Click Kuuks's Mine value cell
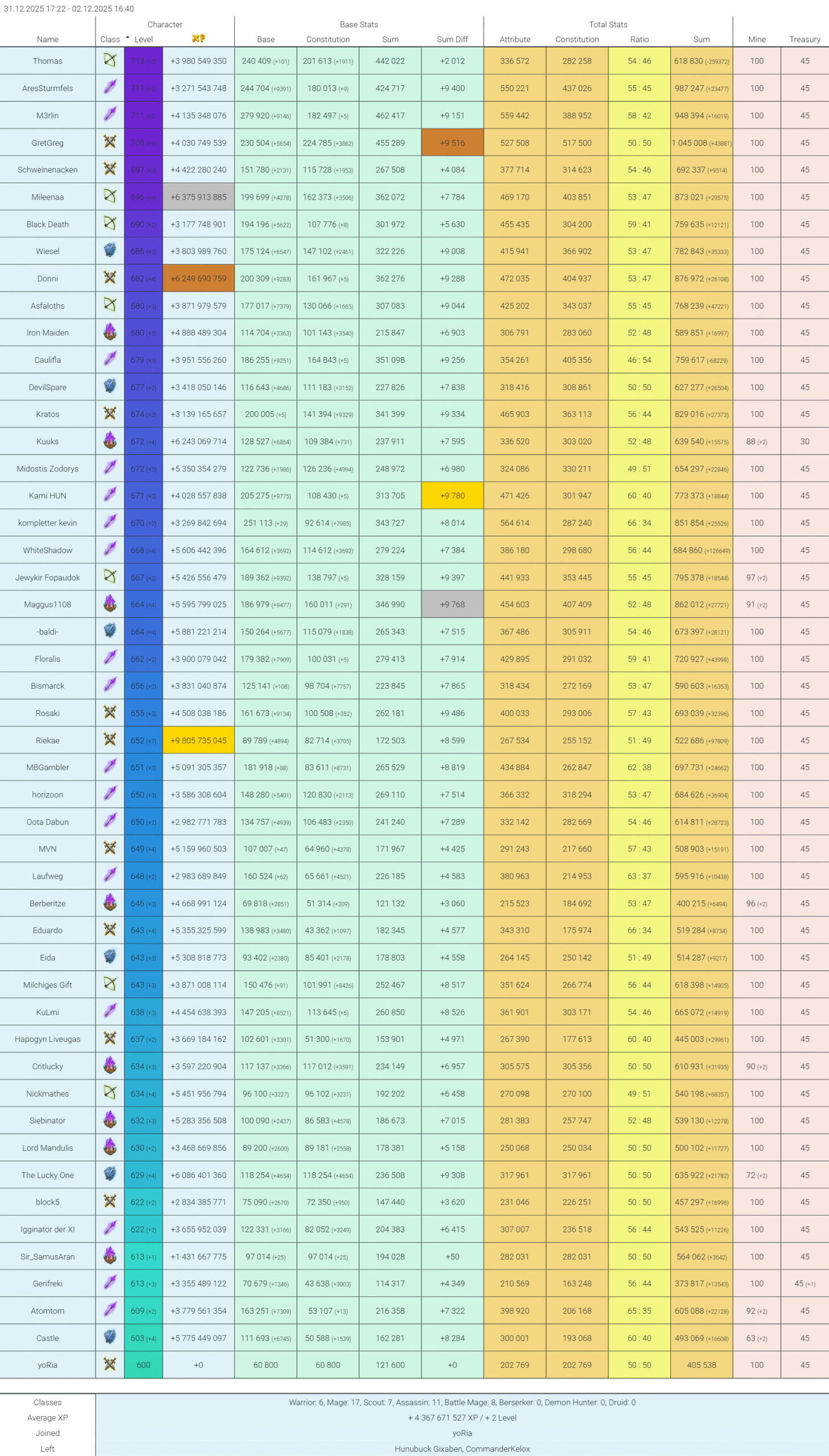 coord(756,441)
